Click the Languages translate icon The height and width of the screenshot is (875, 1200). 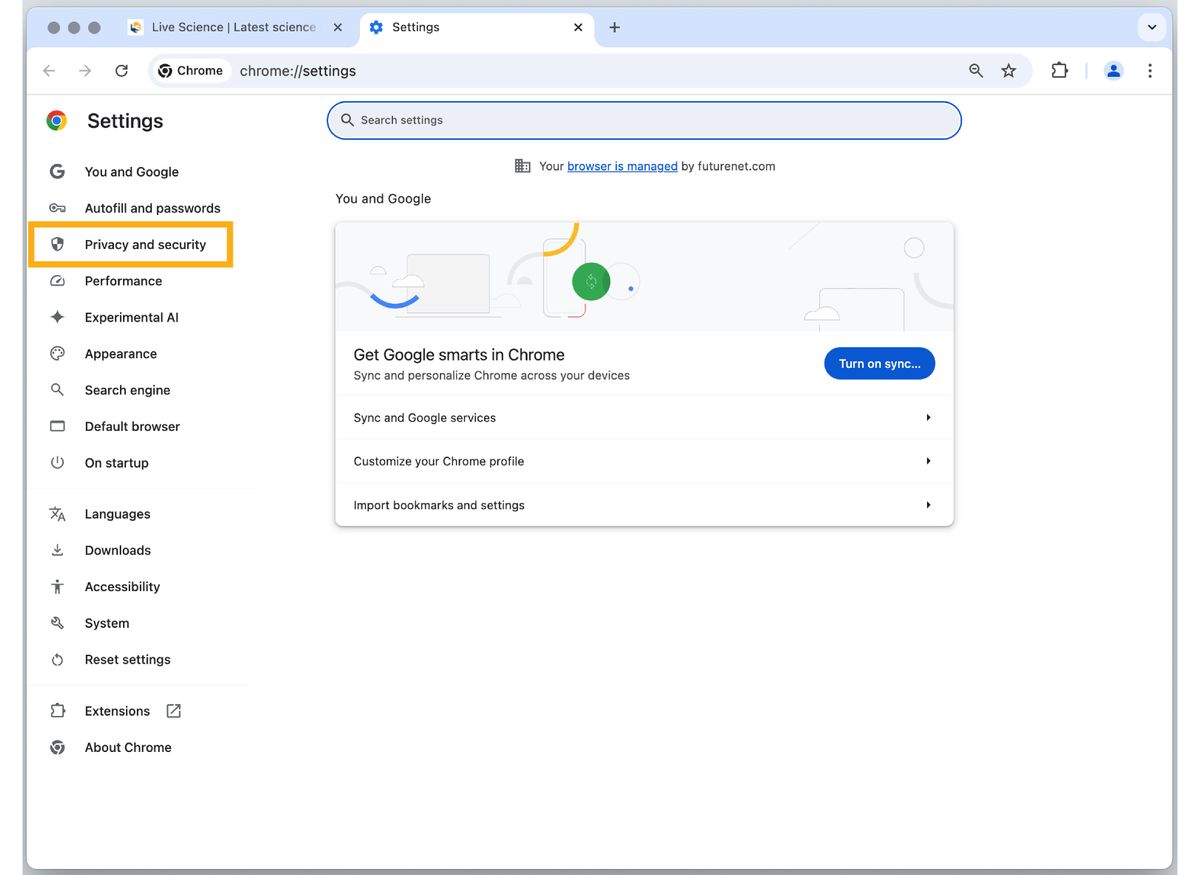tap(57, 514)
